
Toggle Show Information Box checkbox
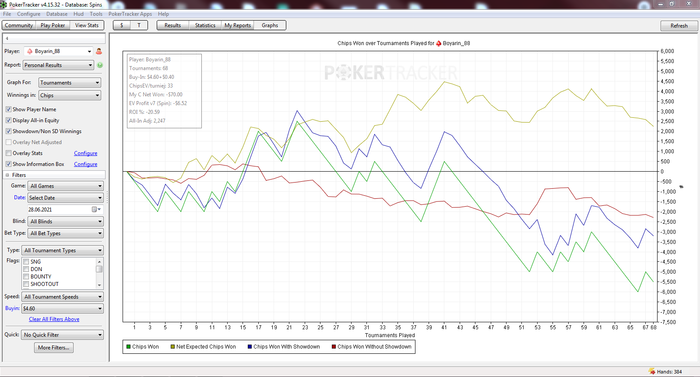click(8, 164)
